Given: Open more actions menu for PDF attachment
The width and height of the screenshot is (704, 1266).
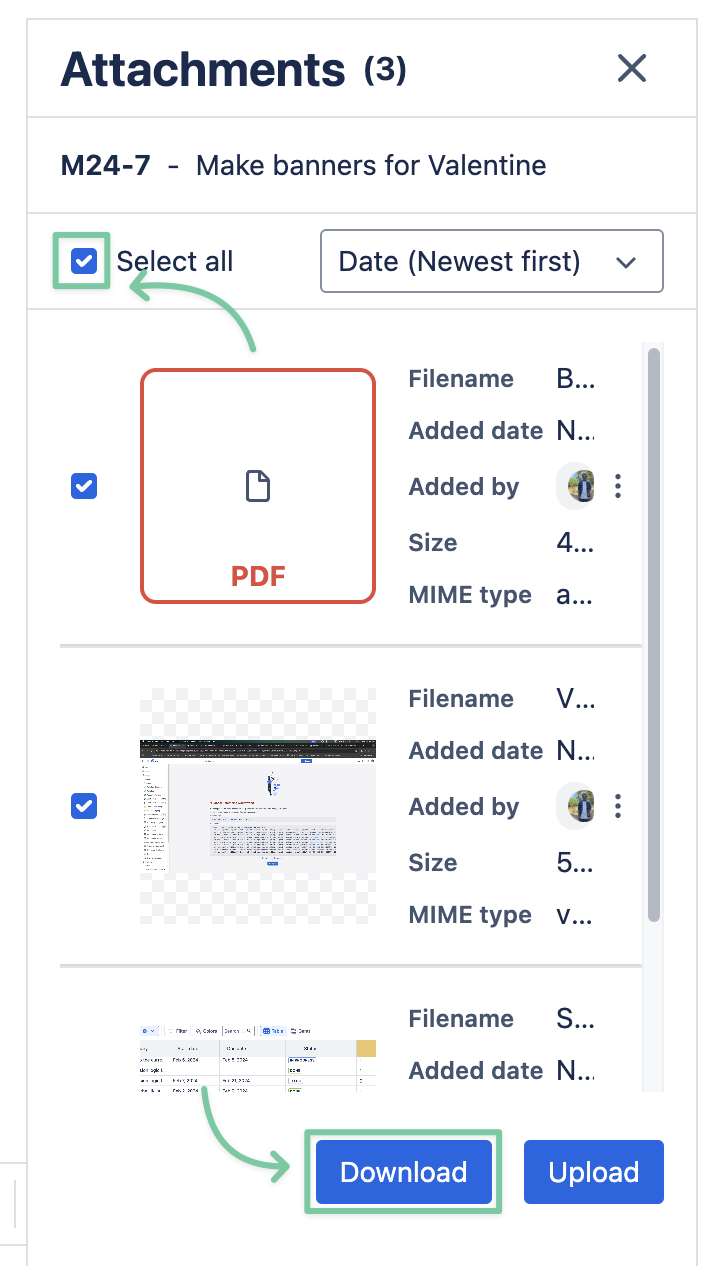Looking at the screenshot, I should coord(618,487).
